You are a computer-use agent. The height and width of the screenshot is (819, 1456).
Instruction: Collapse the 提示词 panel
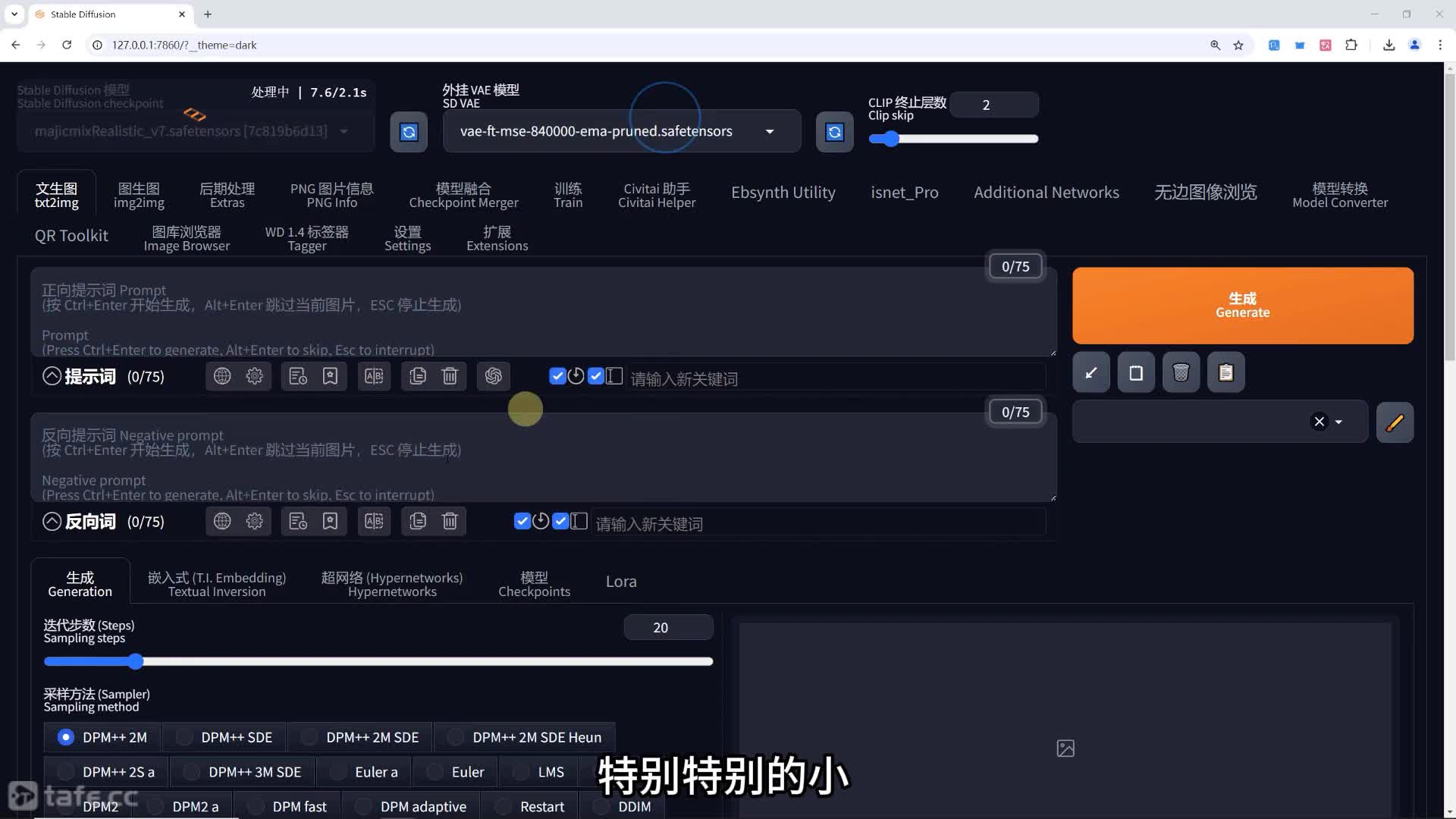[x=52, y=376]
